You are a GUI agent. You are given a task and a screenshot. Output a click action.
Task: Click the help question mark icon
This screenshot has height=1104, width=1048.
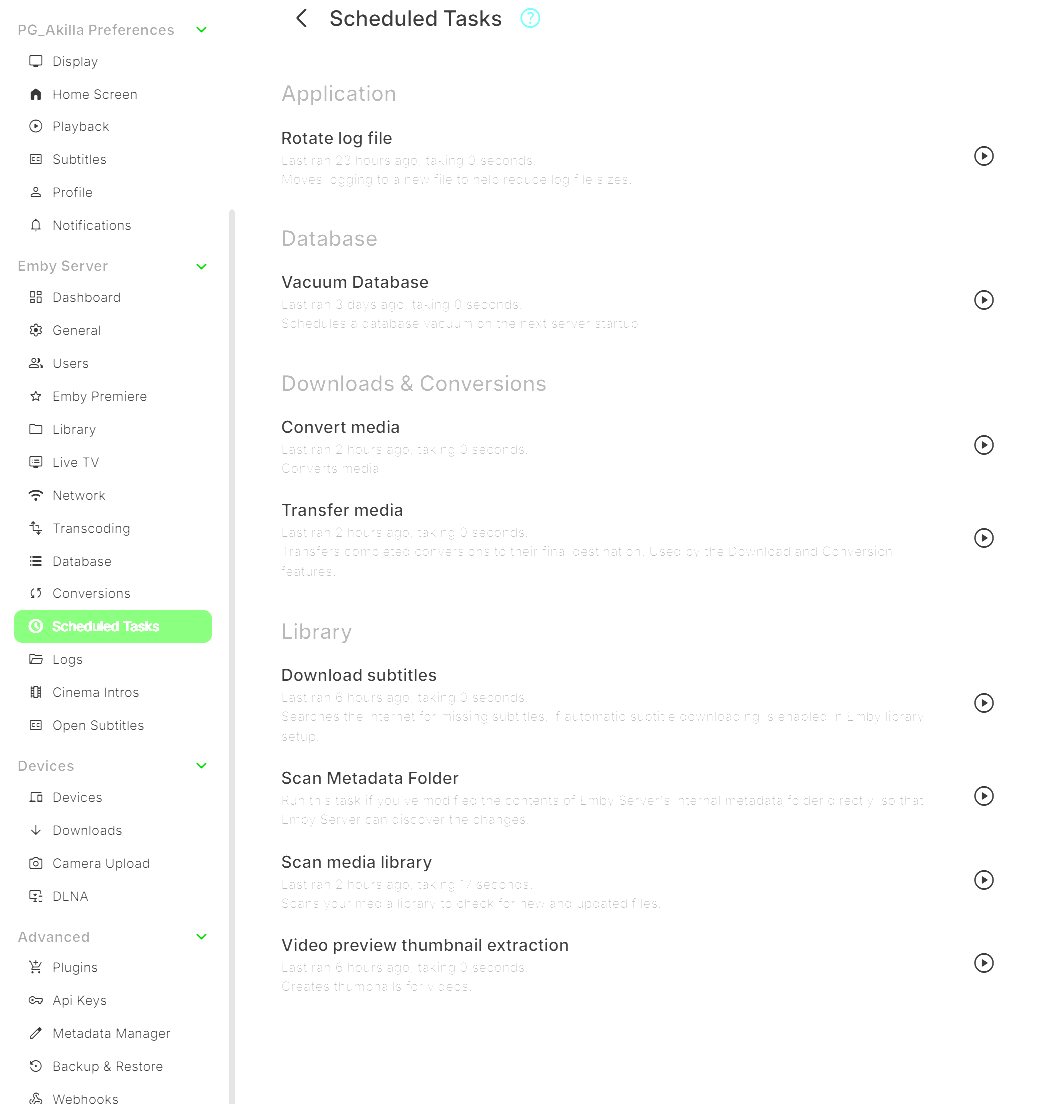[530, 18]
